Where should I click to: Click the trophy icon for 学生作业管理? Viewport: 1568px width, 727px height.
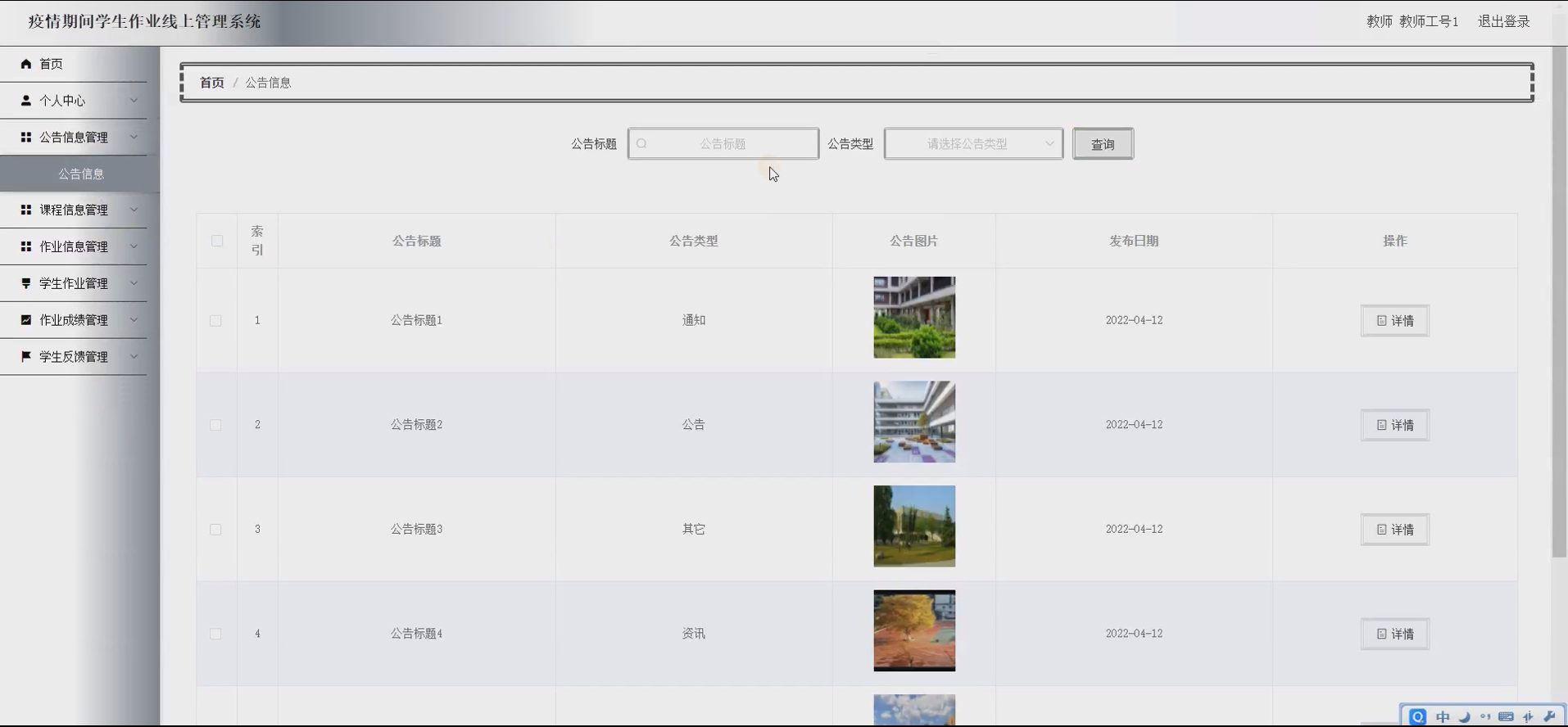point(25,283)
